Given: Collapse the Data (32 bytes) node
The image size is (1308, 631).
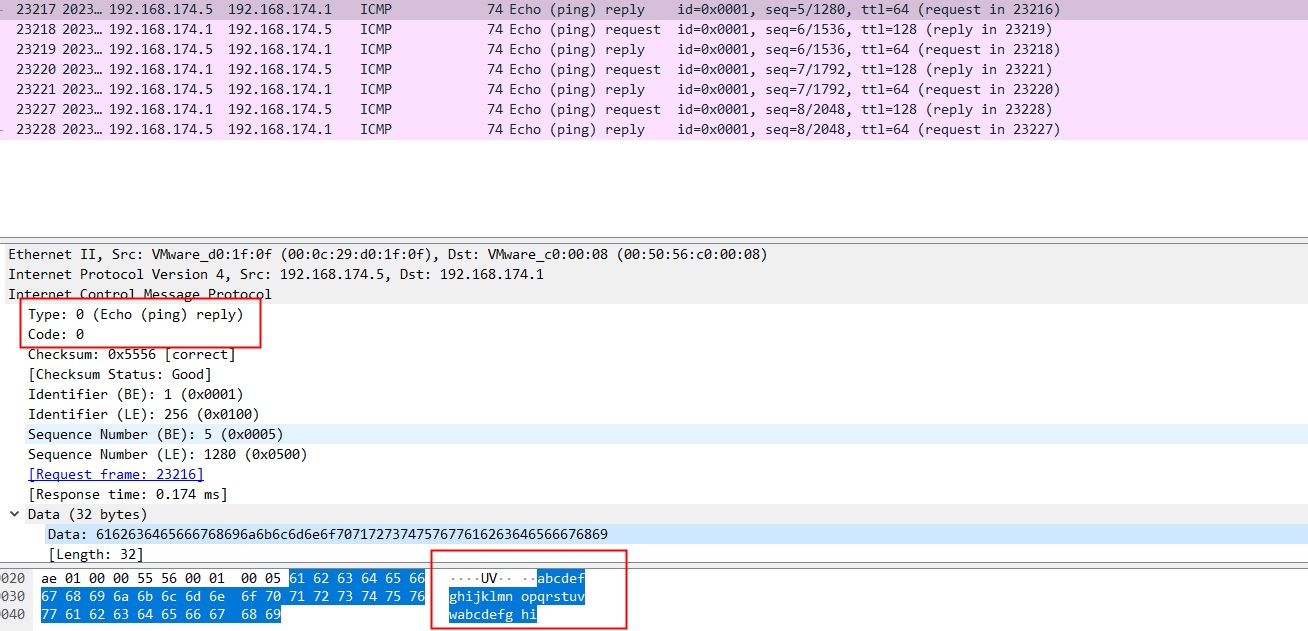Looking at the screenshot, I should pos(14,514).
